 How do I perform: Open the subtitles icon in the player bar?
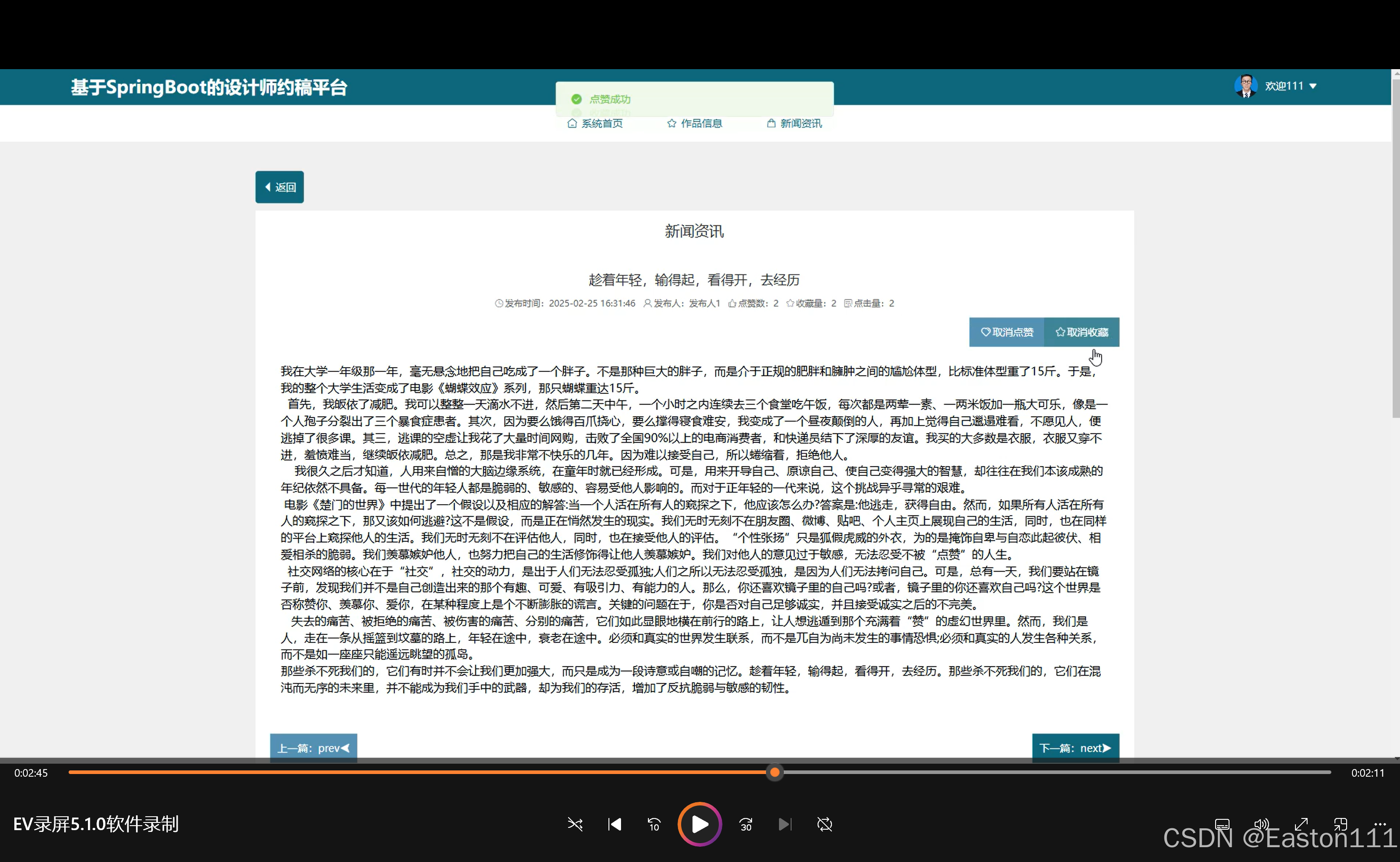[1222, 824]
